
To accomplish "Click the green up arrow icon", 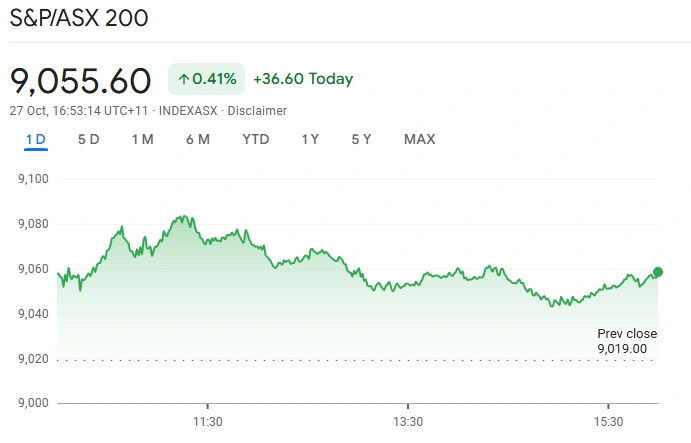I will click(184, 79).
